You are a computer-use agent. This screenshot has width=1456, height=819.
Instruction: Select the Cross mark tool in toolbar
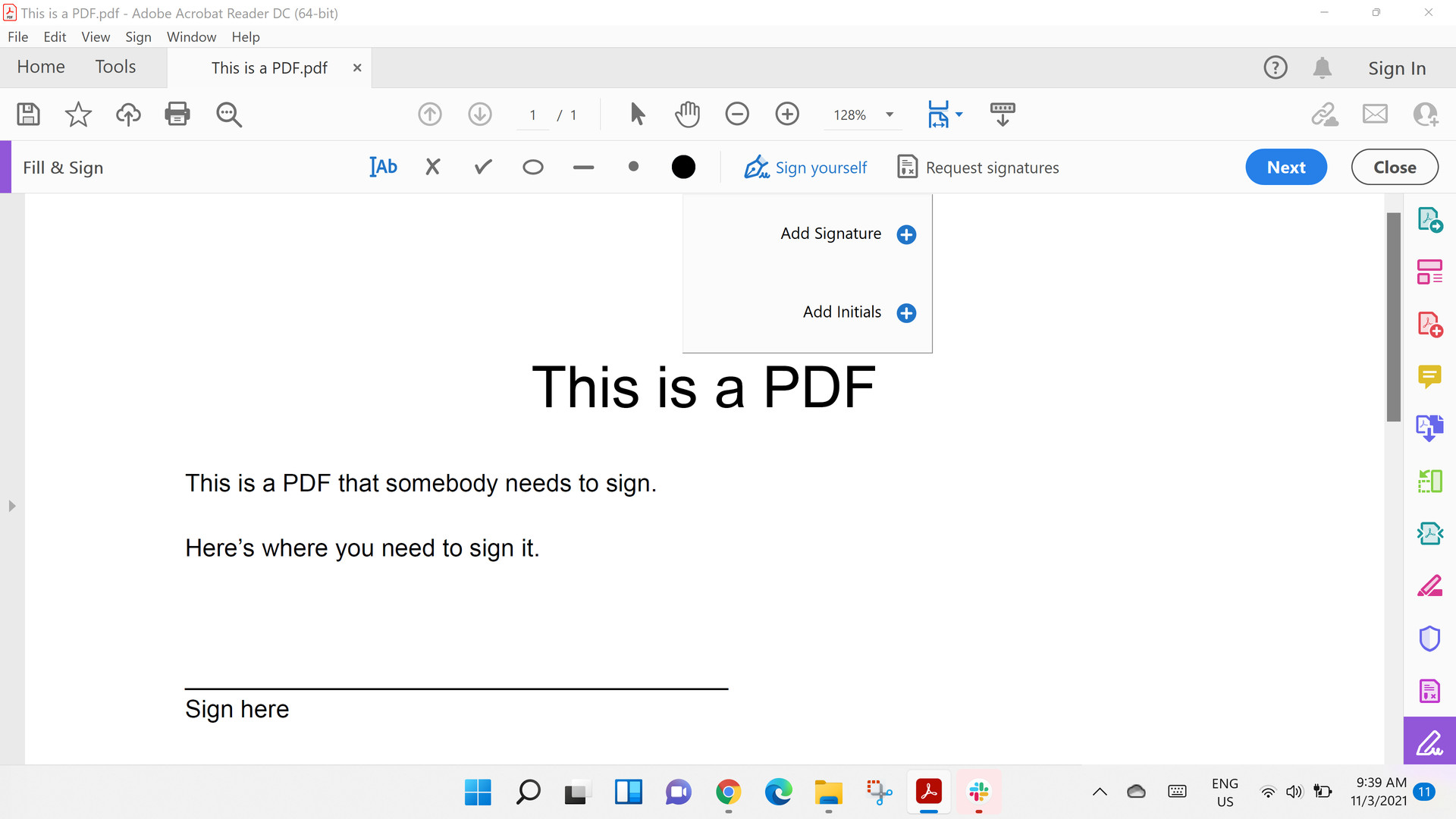coord(432,167)
